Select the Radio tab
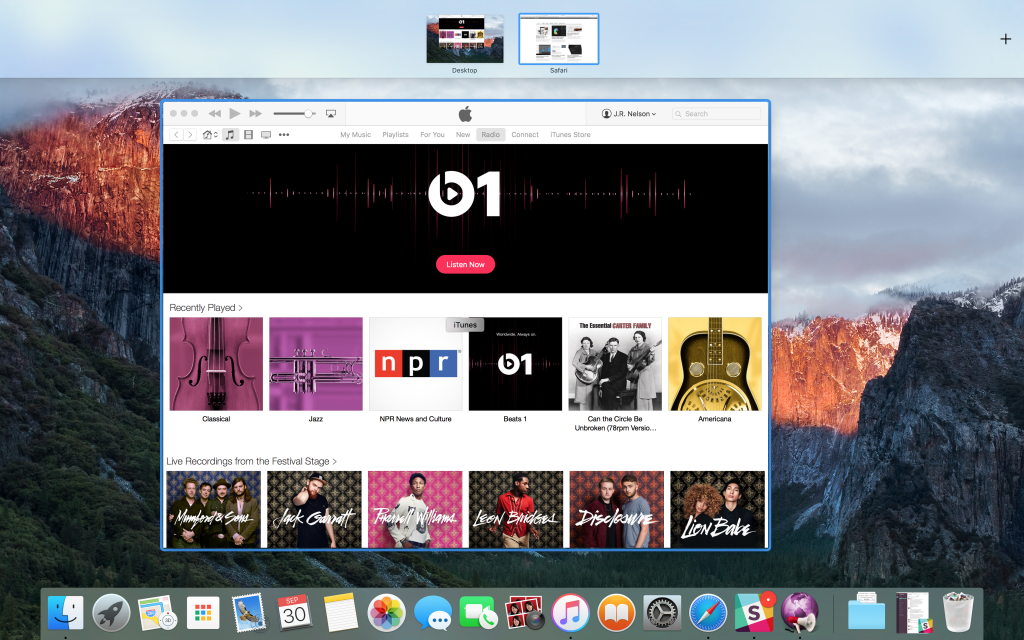The height and width of the screenshot is (640, 1024). [490, 135]
